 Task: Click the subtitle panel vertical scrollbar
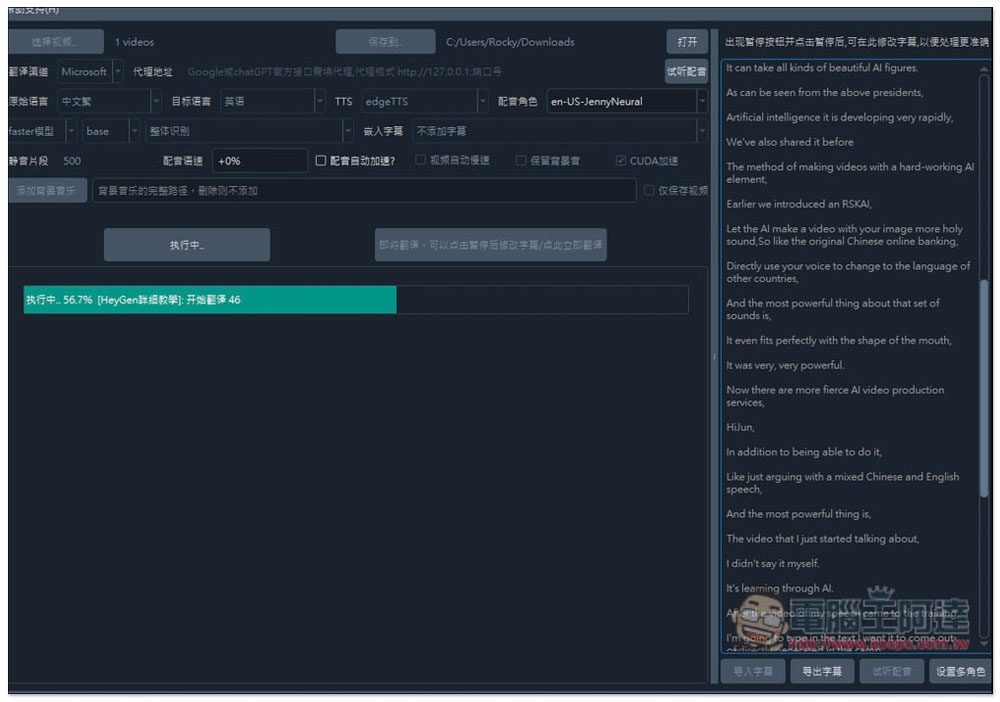[984, 357]
